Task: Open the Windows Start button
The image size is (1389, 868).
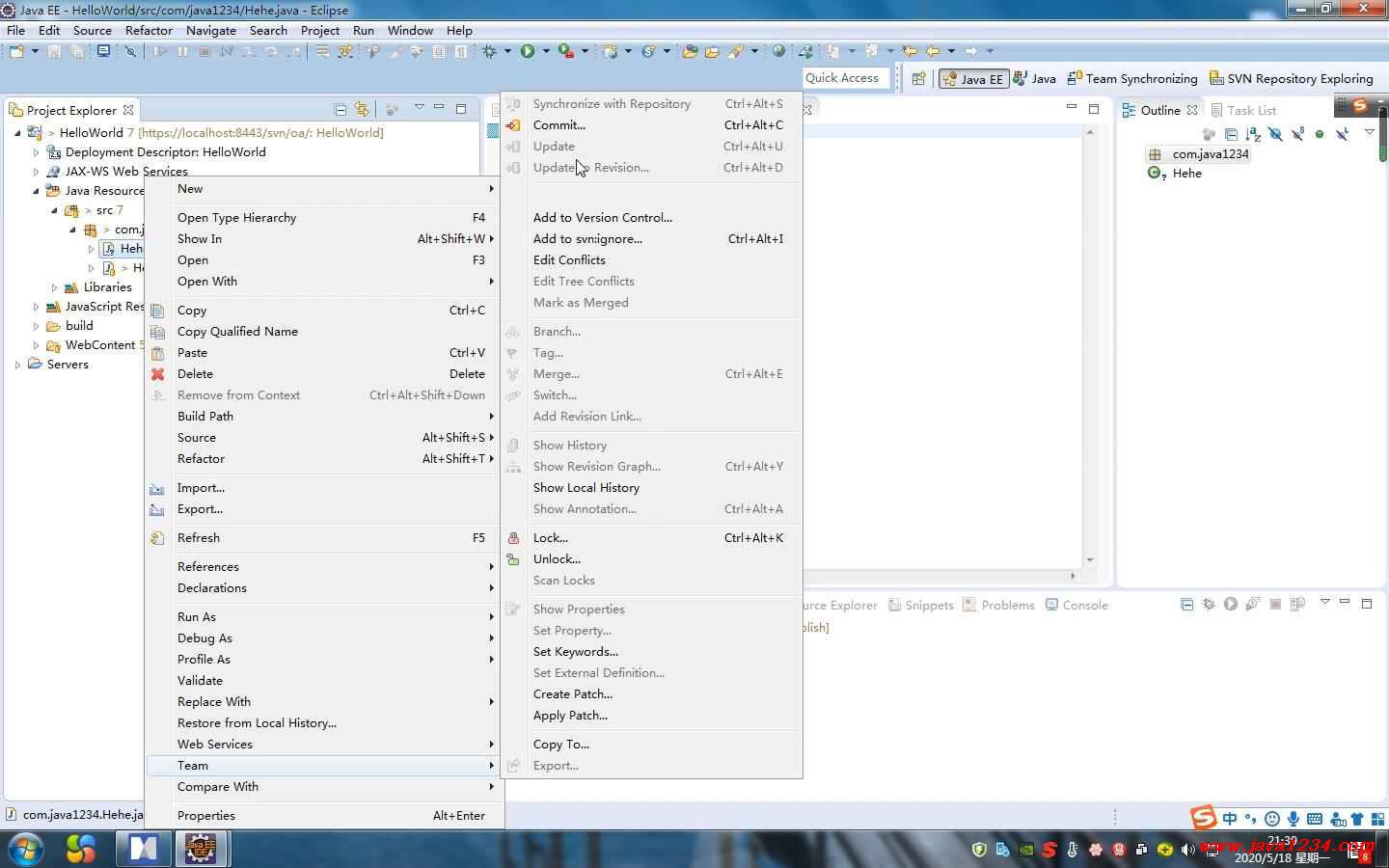Action: pos(25,850)
